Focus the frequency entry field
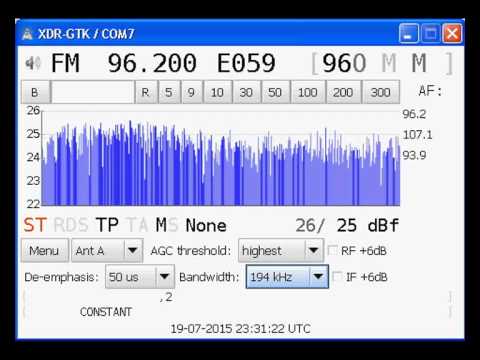The height and width of the screenshot is (360, 480). pos(93,92)
